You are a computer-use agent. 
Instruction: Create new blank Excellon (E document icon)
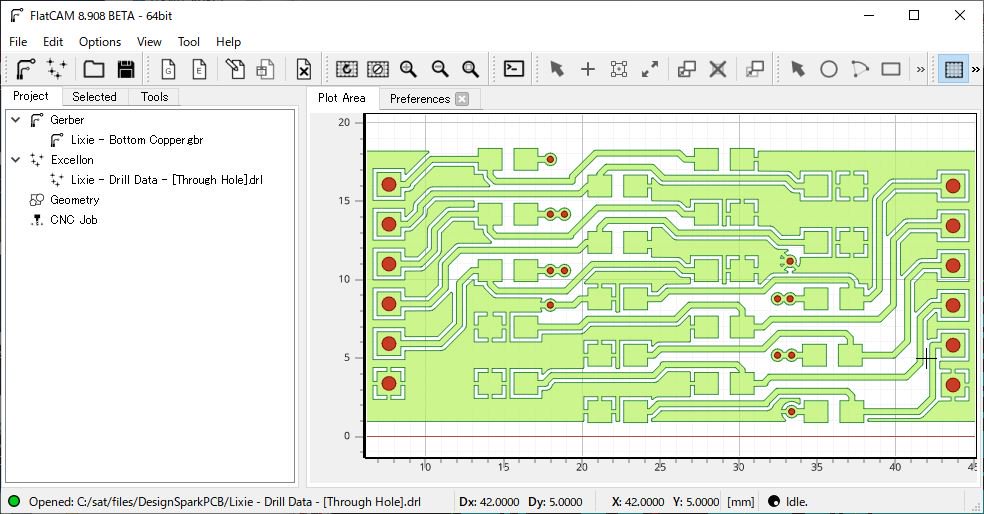pos(199,69)
